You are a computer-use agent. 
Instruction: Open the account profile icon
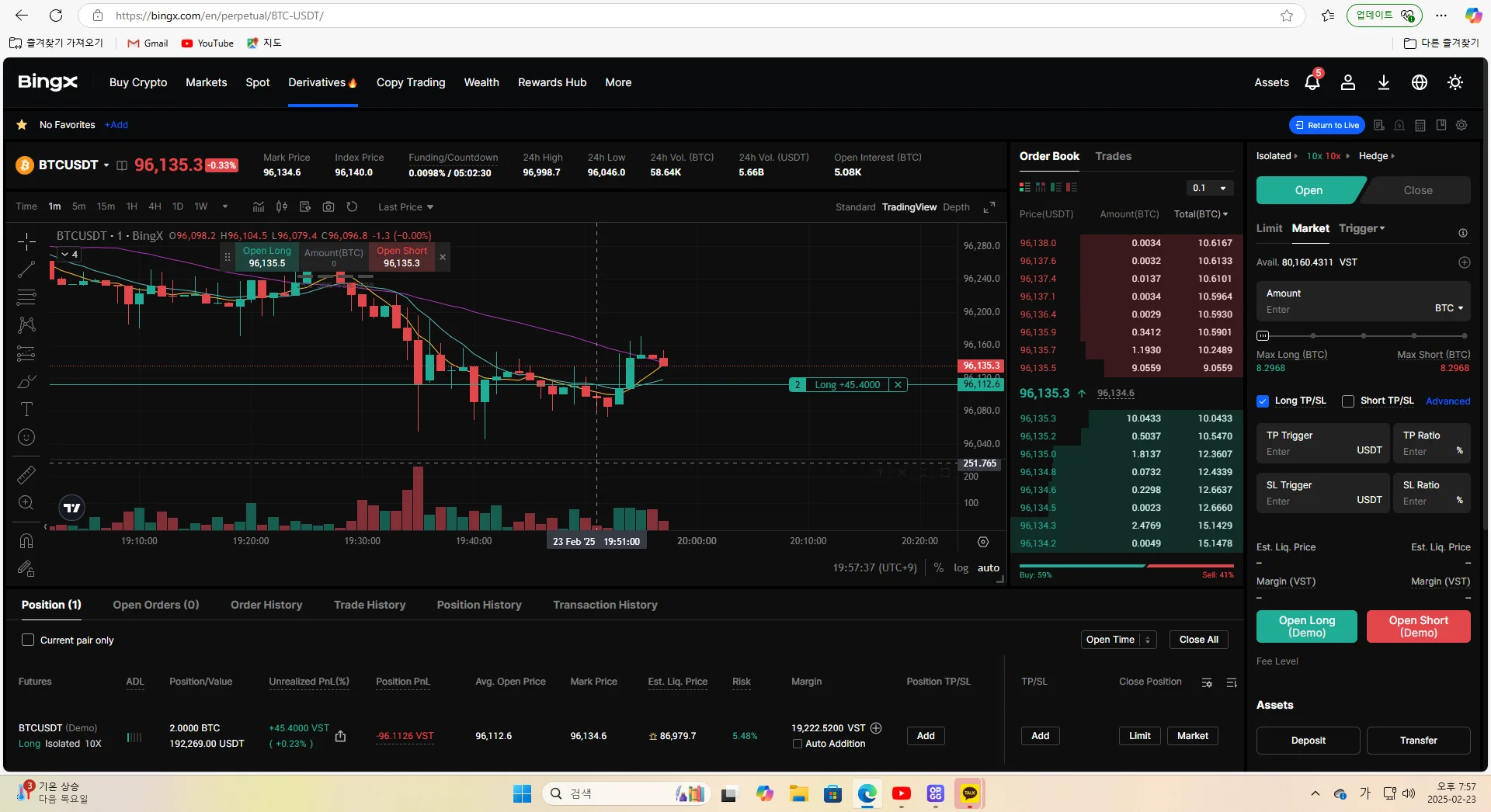pyautogui.click(x=1348, y=82)
